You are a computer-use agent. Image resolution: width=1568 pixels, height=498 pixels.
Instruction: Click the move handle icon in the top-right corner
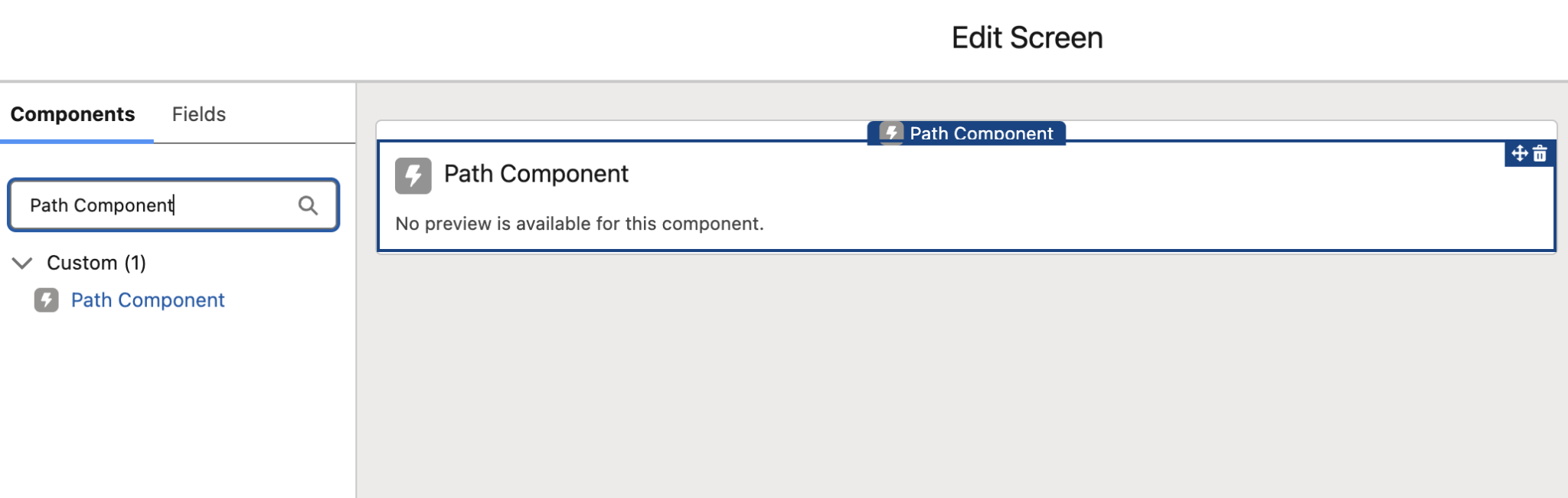tap(1518, 154)
